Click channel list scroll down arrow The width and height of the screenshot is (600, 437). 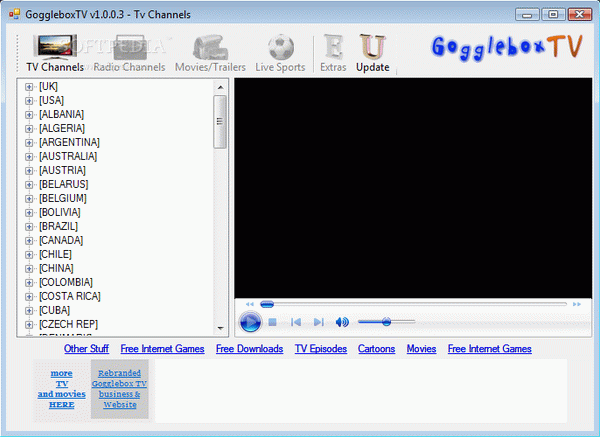(x=220, y=328)
